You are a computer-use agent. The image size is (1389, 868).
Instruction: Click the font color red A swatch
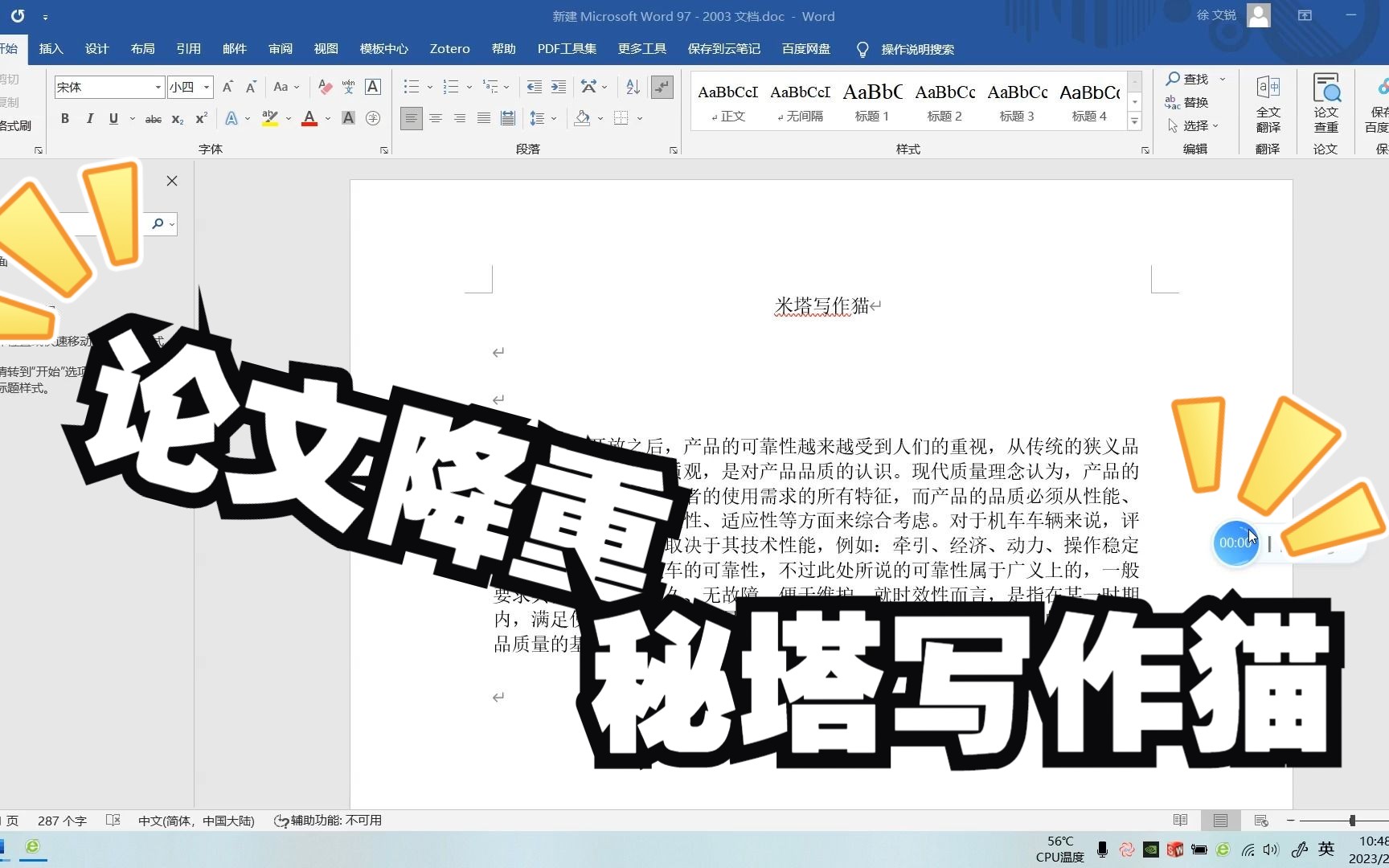tap(309, 119)
